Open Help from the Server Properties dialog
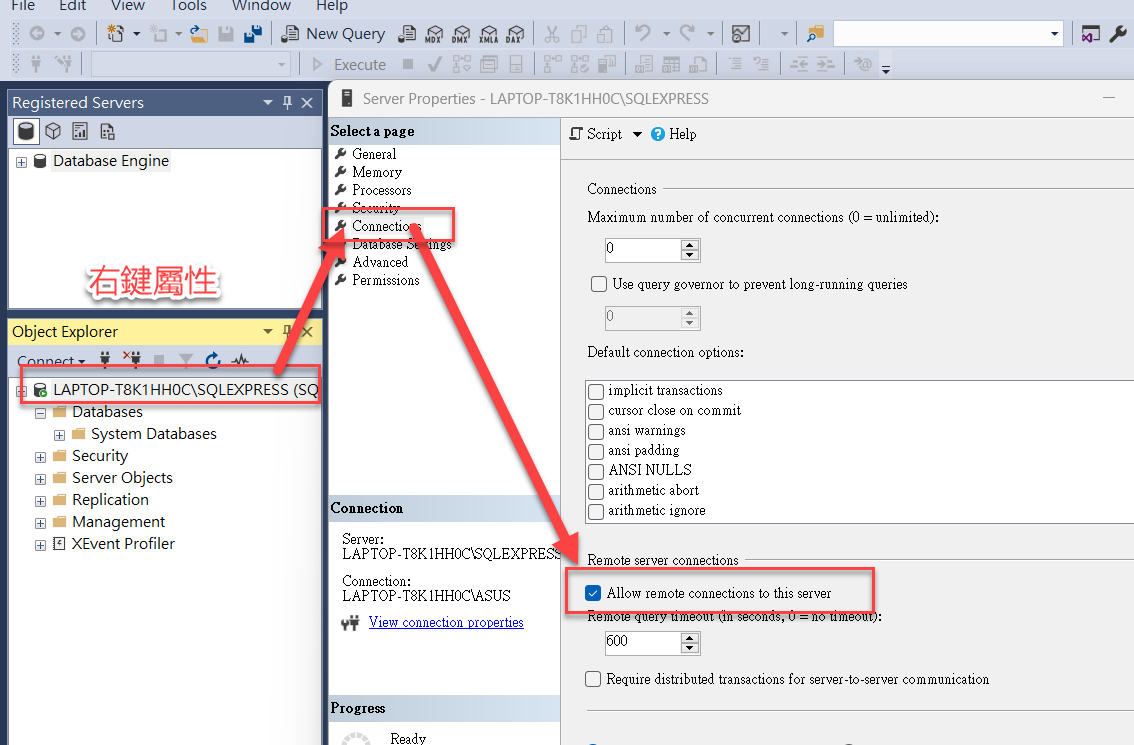 (x=673, y=133)
